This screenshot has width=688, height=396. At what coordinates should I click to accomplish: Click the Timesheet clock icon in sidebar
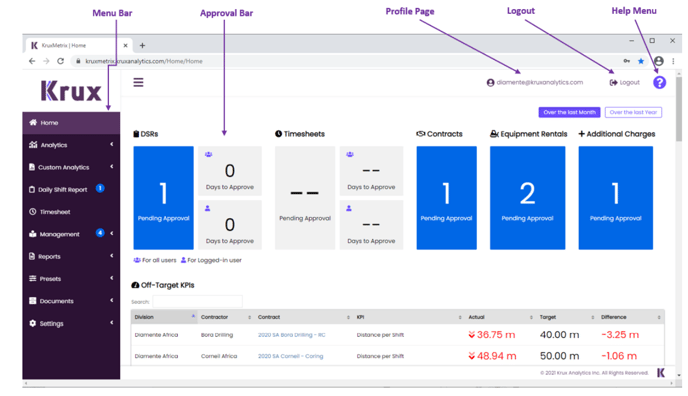32,212
